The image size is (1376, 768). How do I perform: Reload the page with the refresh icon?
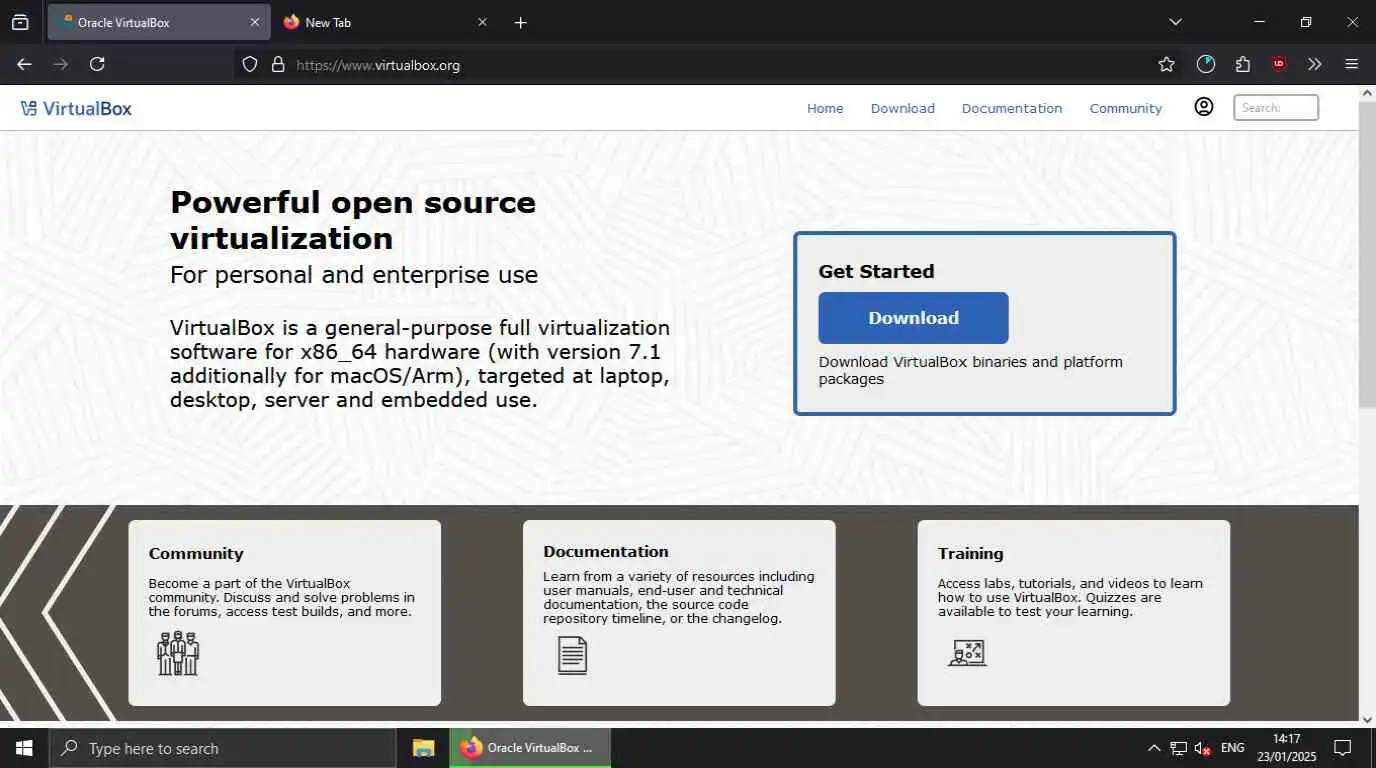click(x=97, y=64)
